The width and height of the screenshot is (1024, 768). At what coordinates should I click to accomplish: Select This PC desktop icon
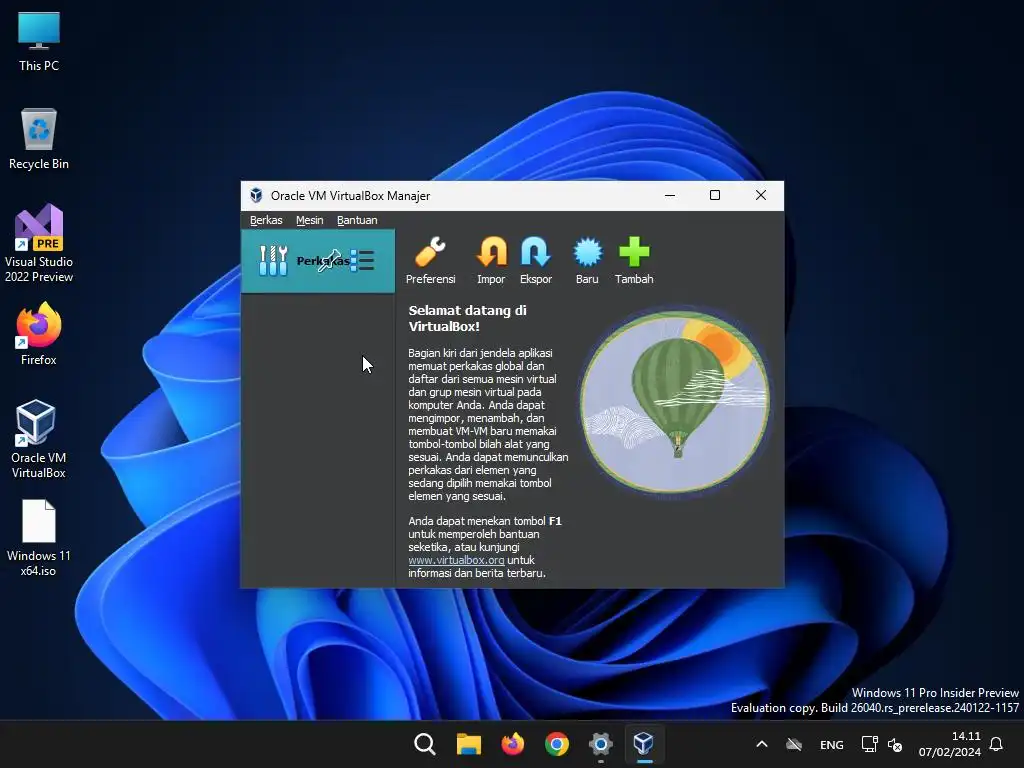point(39,42)
